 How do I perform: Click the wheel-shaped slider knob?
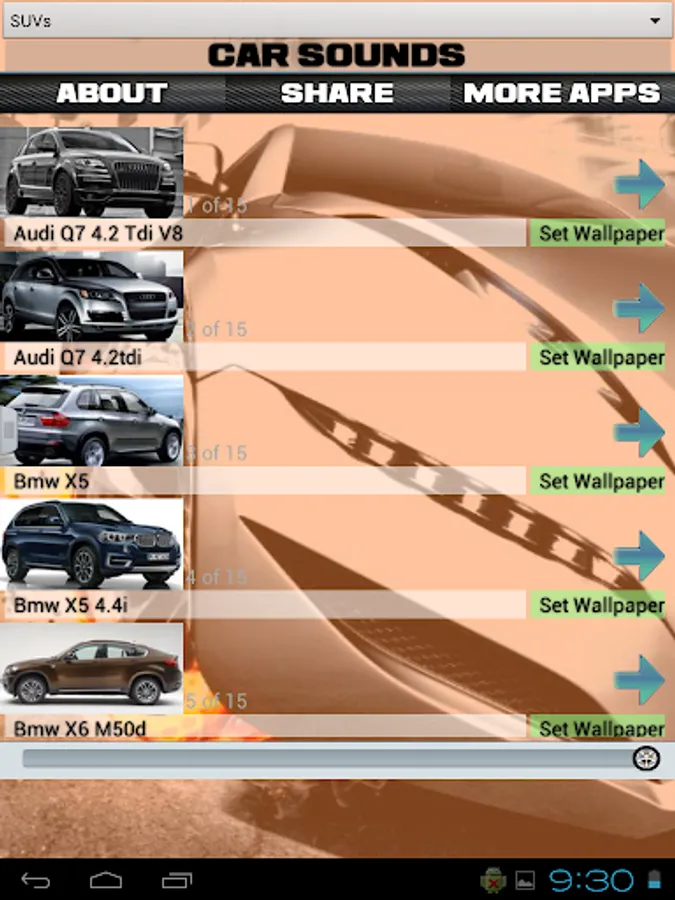(646, 759)
